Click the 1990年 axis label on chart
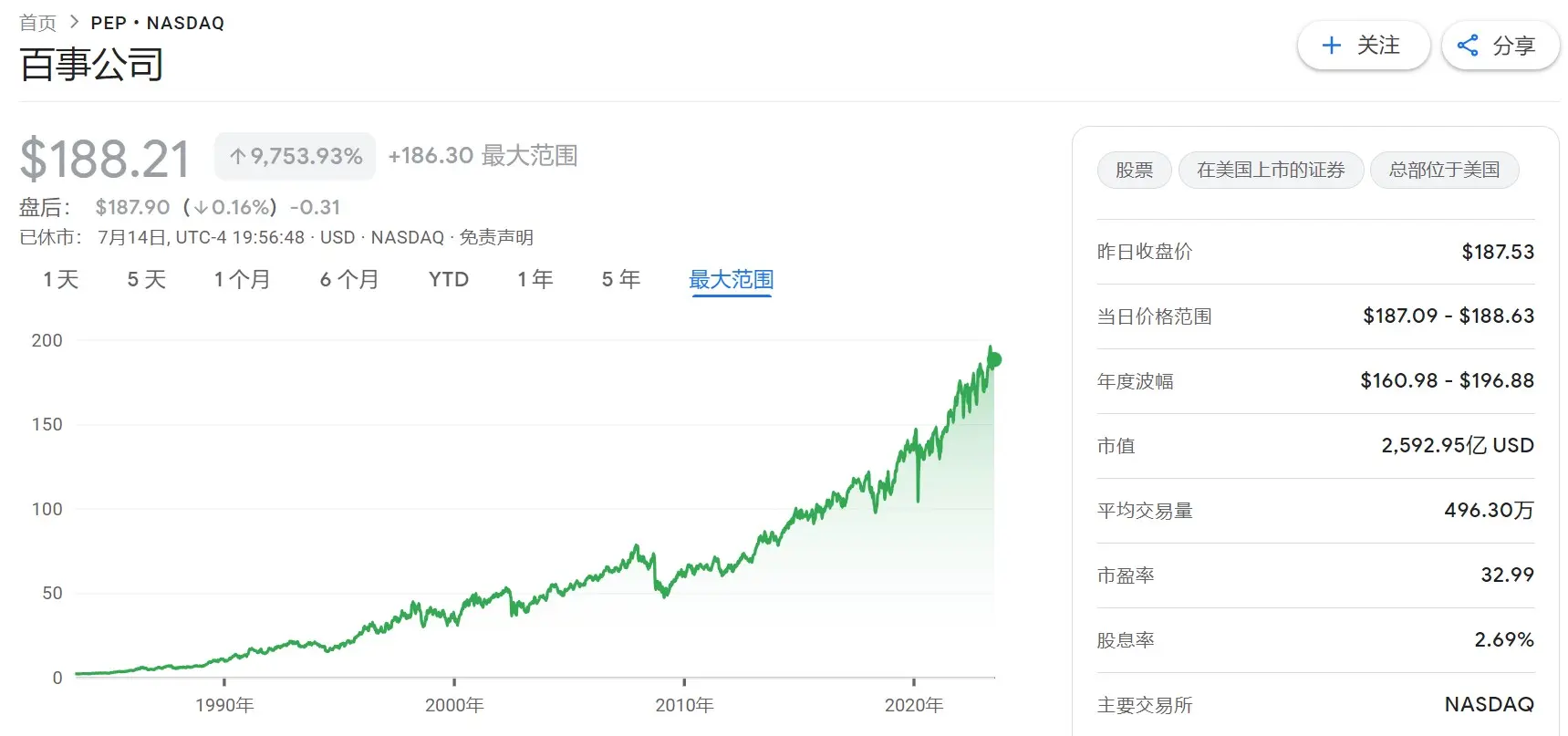This screenshot has height=736, width=1568. pyautogui.click(x=224, y=705)
